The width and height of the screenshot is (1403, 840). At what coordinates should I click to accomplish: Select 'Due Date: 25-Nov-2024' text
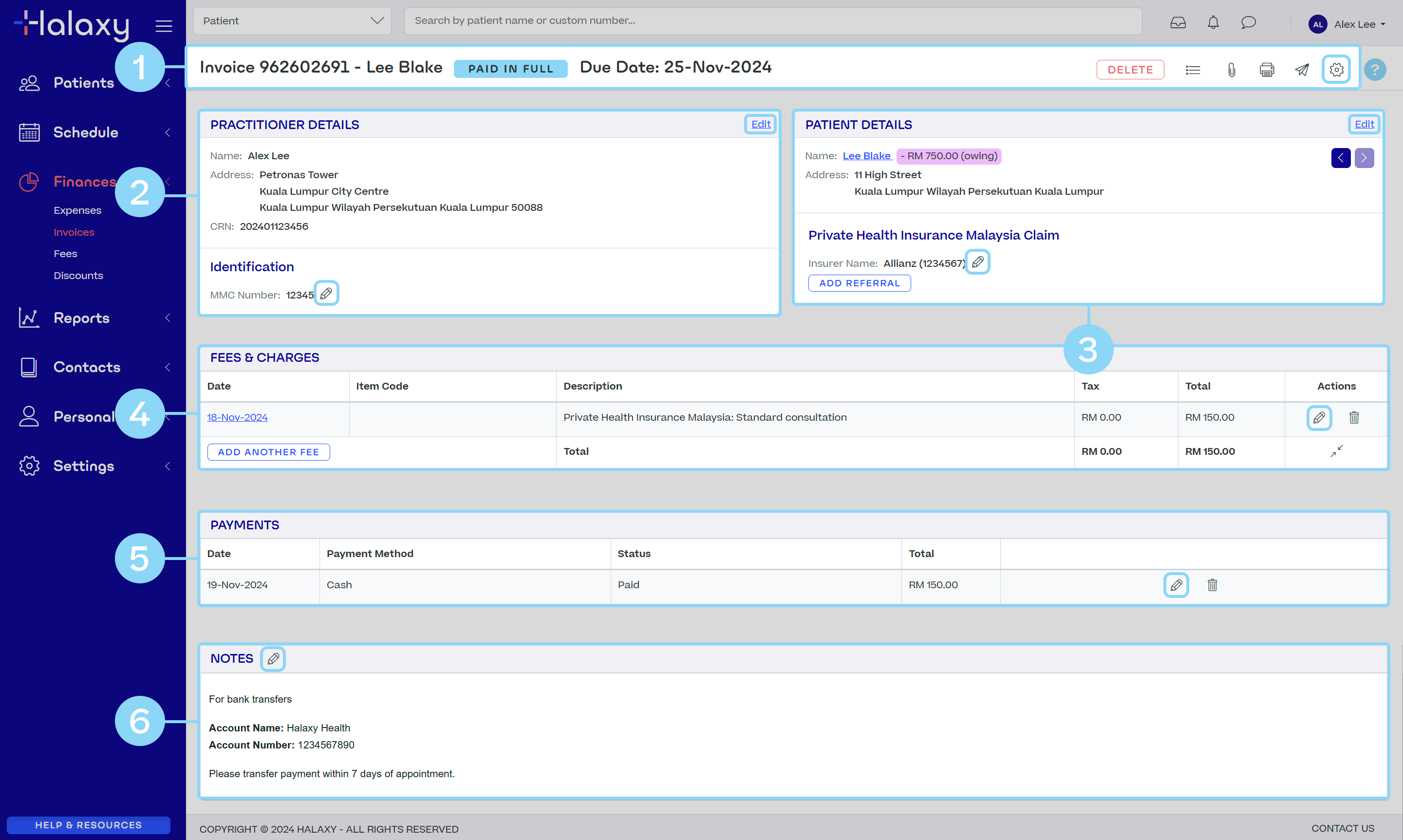point(675,67)
